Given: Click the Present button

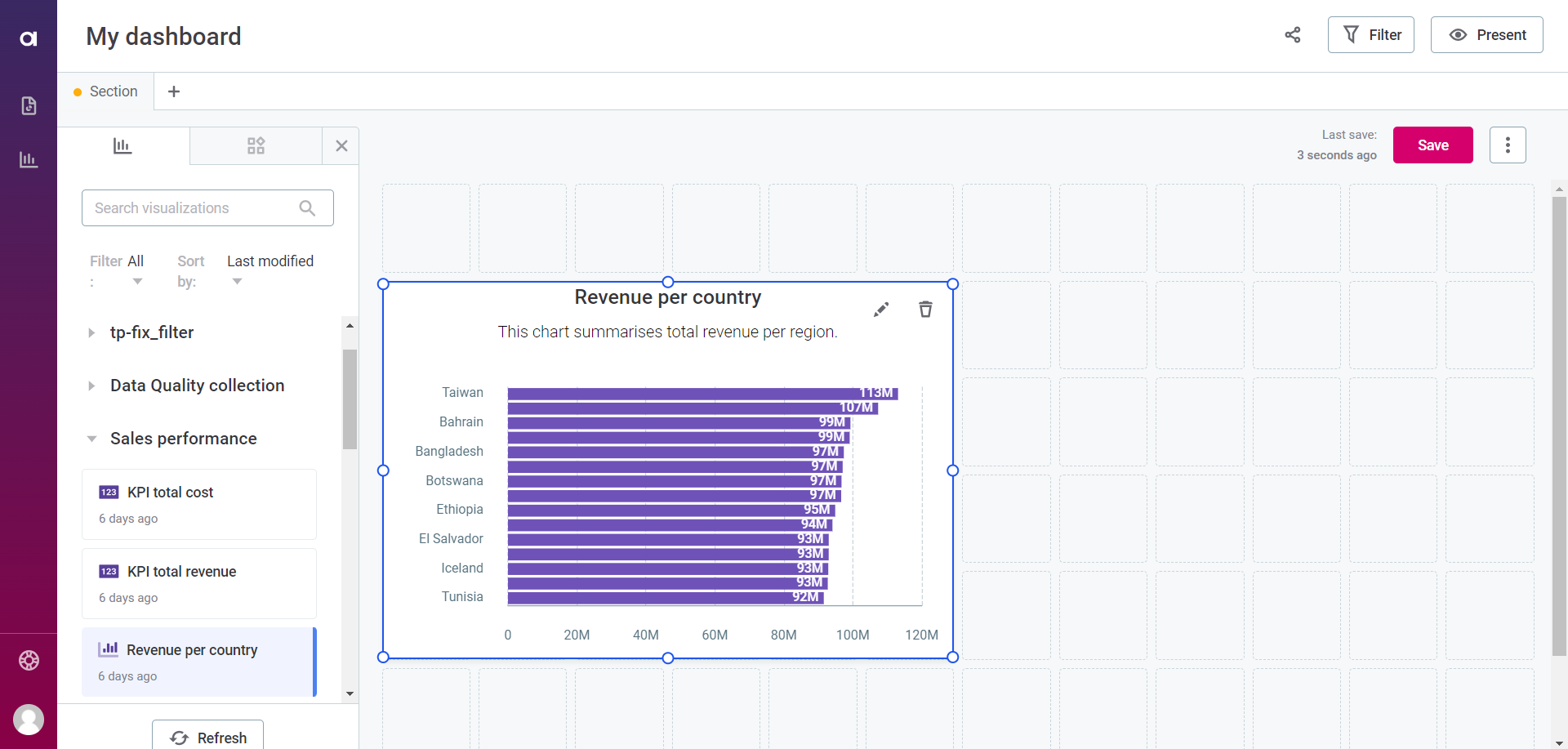Looking at the screenshot, I should tap(1486, 34).
